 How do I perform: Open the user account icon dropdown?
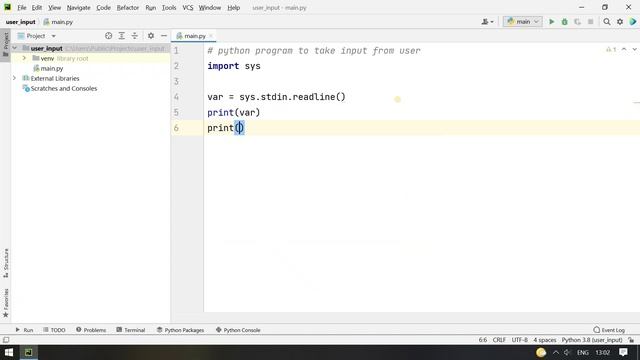point(487,22)
